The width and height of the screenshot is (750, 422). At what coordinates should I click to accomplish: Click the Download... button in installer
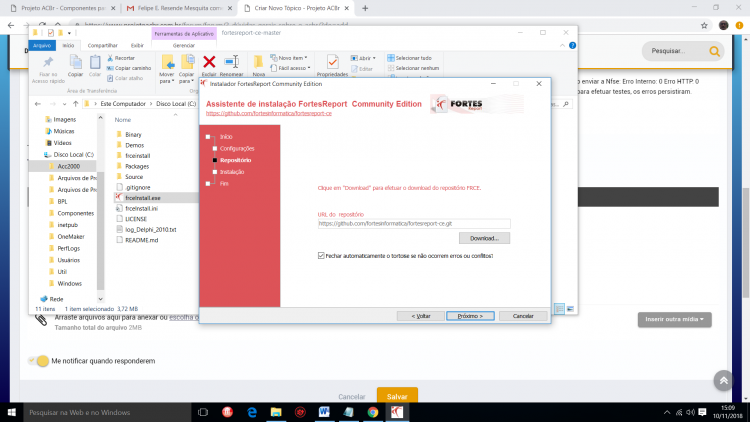click(484, 238)
